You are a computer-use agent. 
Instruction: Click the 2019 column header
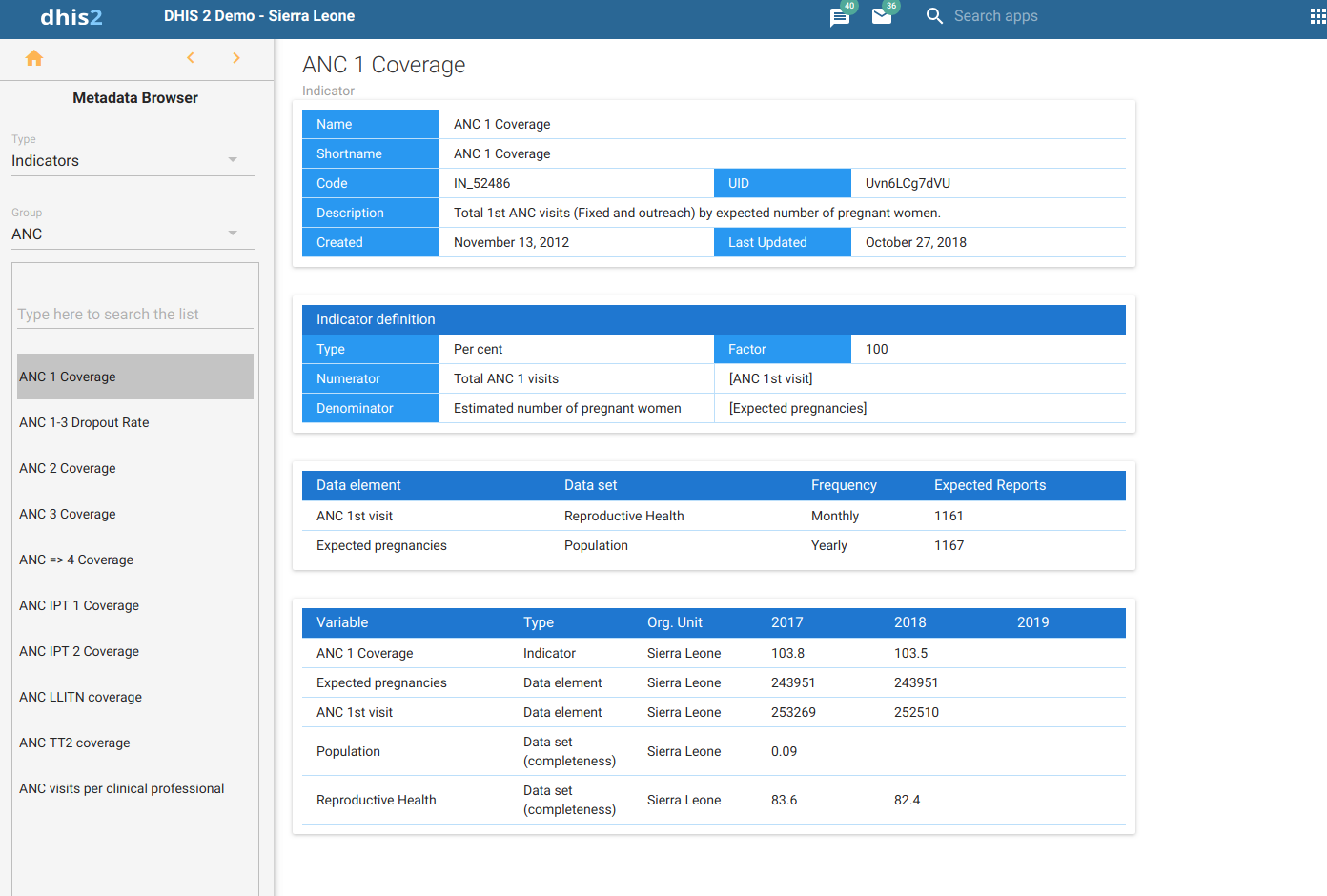click(1032, 622)
